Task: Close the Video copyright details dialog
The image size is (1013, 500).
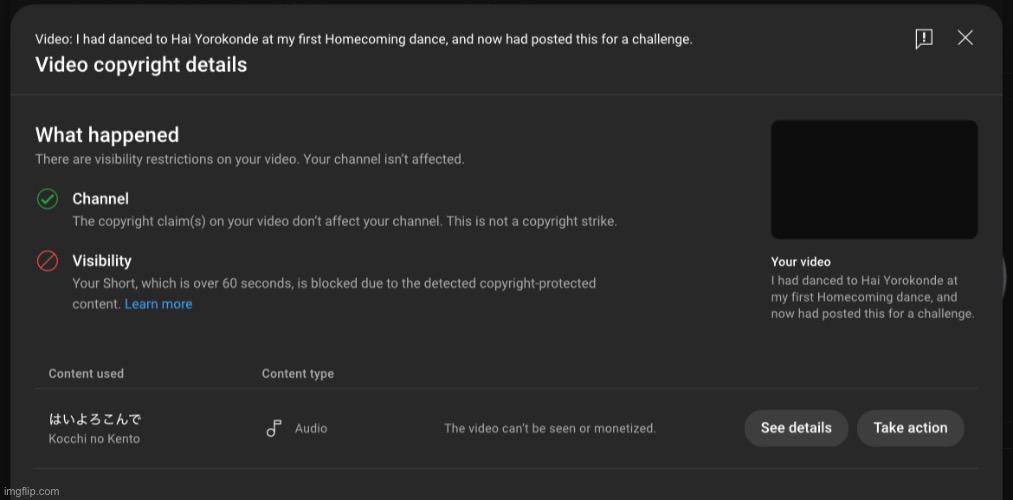Action: coord(965,37)
